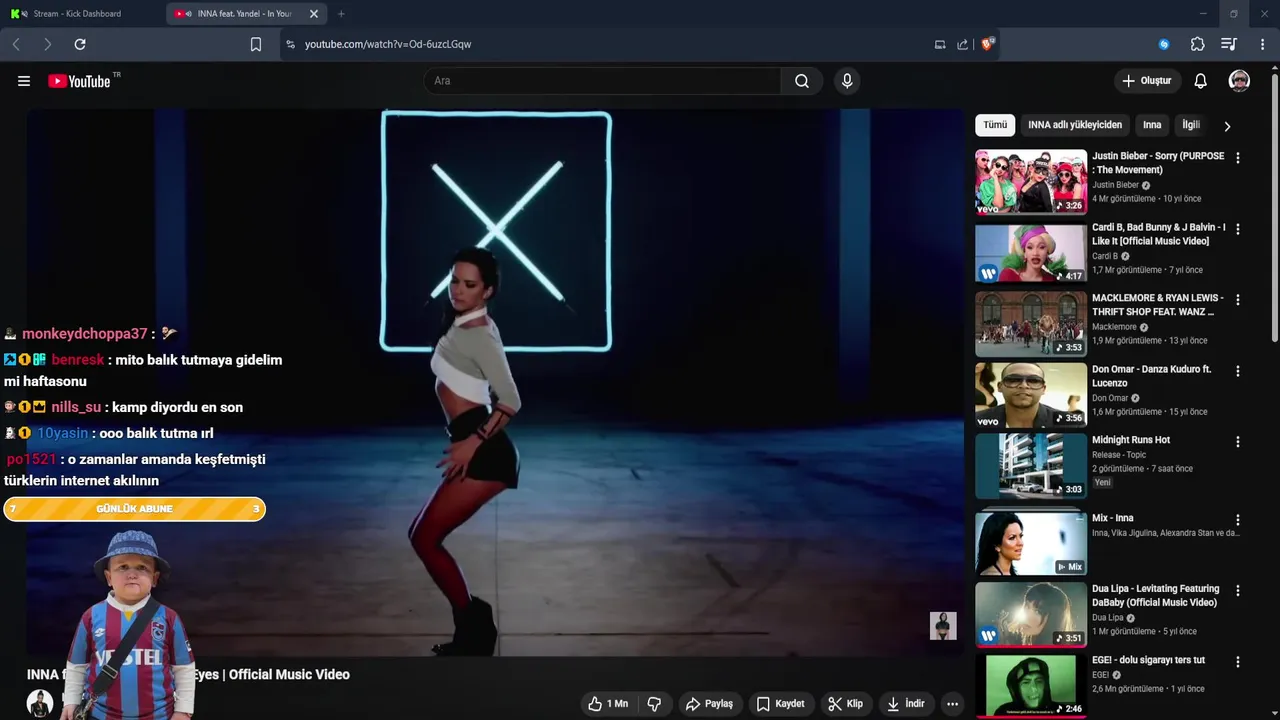Open the YouTube hamburger guide menu

(x=24, y=81)
